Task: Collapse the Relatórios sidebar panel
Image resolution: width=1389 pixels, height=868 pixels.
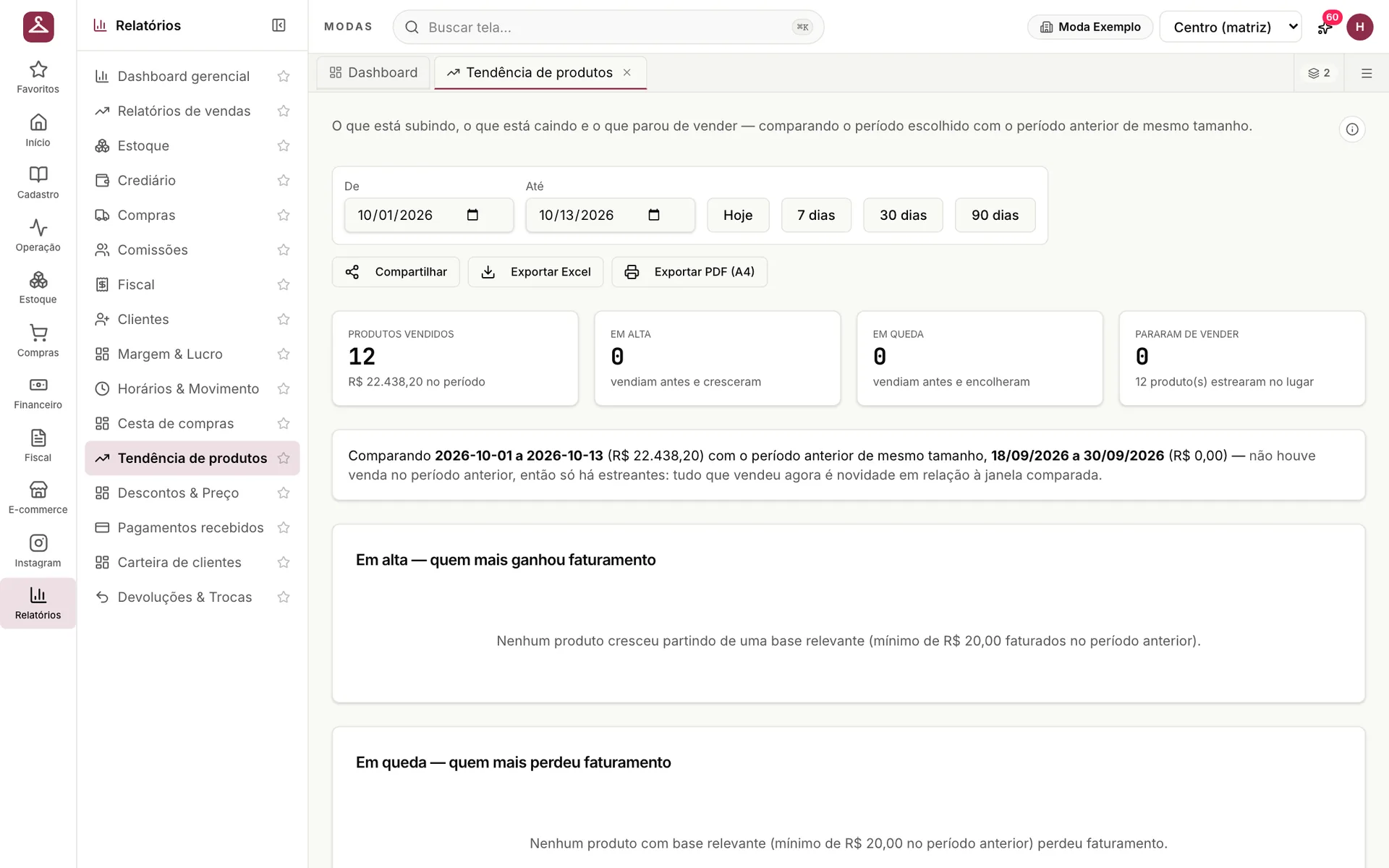Action: [279, 25]
